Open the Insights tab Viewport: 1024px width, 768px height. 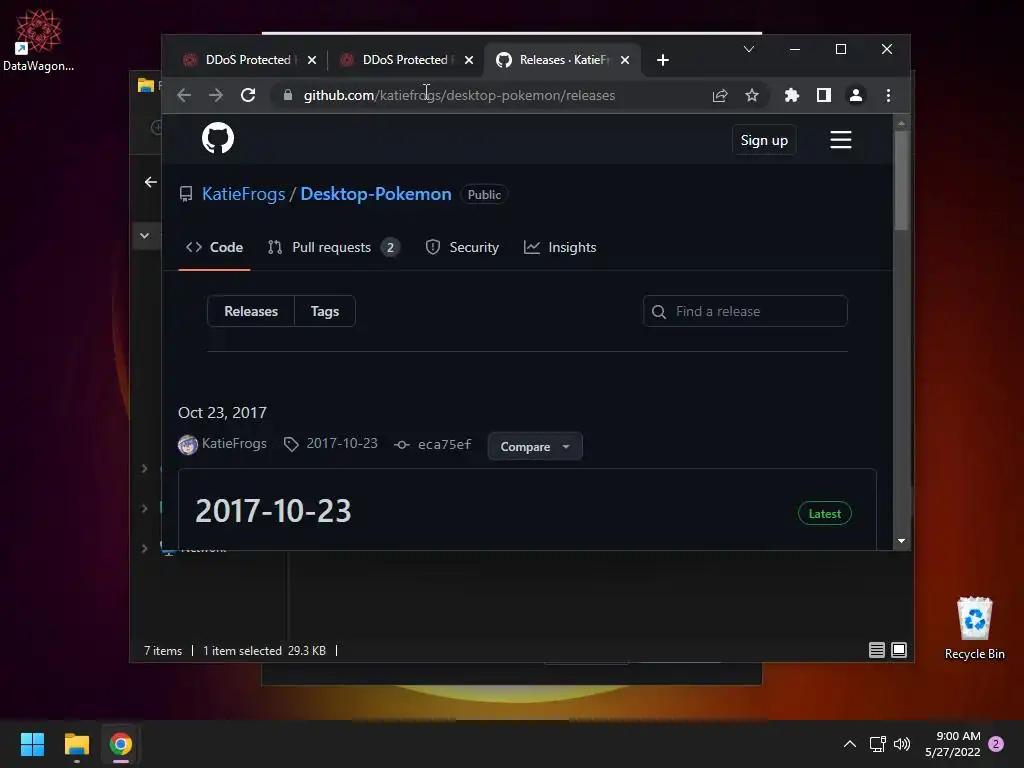pyautogui.click(x=560, y=248)
